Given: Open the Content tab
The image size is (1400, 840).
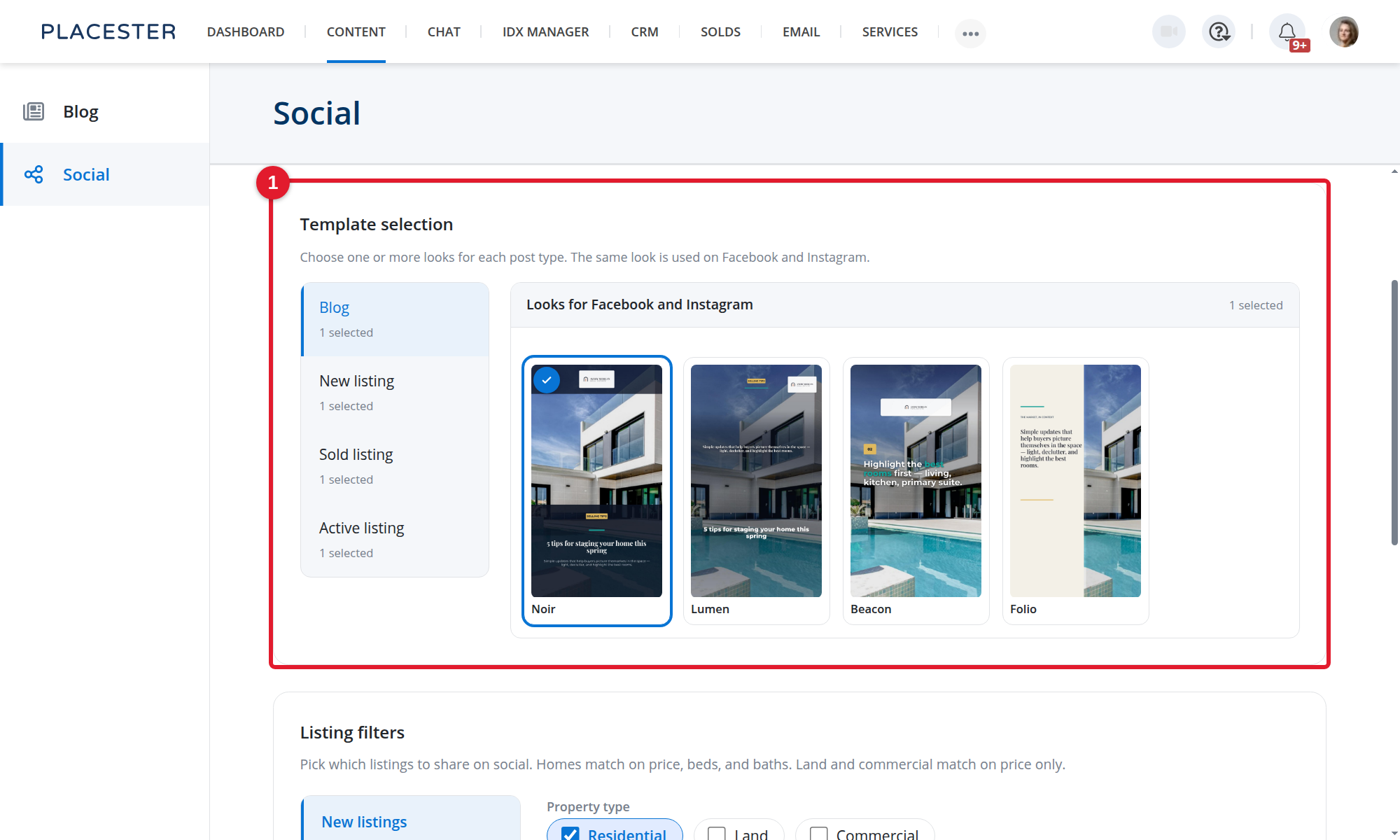Looking at the screenshot, I should click(x=356, y=31).
